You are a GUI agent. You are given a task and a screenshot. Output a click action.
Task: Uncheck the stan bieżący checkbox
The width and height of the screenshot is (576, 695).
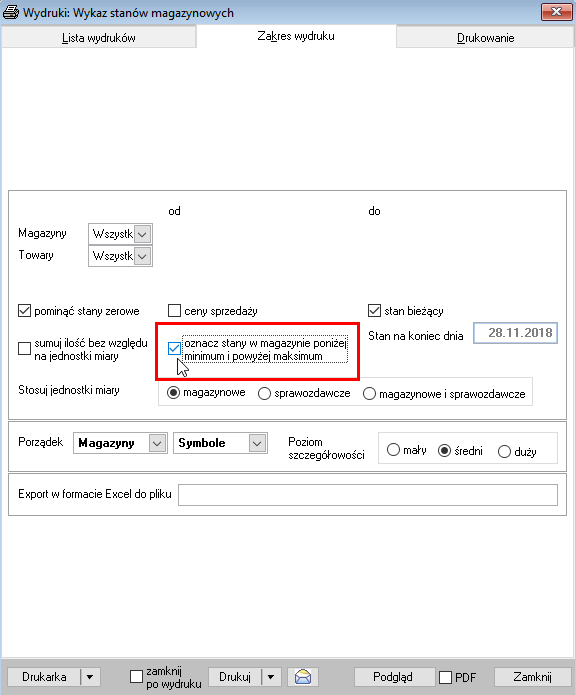pyautogui.click(x=374, y=311)
